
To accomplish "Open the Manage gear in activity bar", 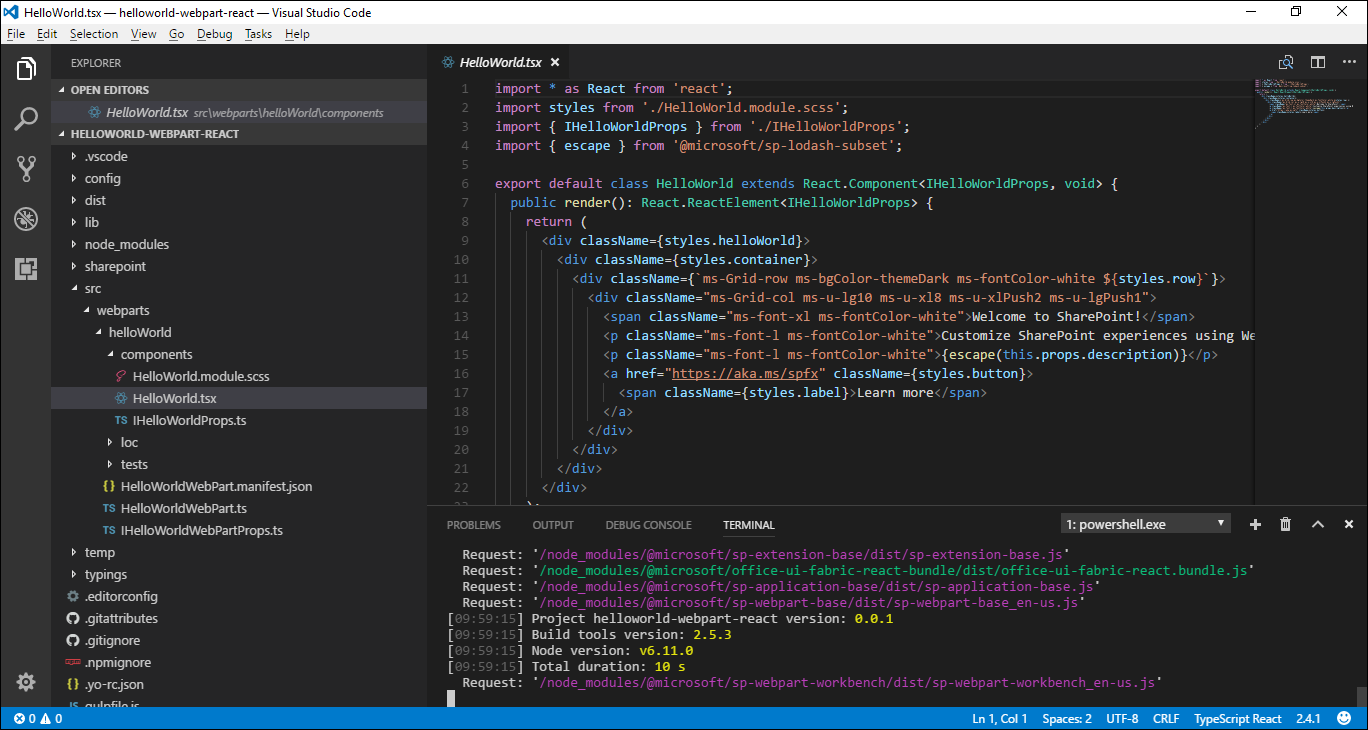I will (x=26, y=682).
